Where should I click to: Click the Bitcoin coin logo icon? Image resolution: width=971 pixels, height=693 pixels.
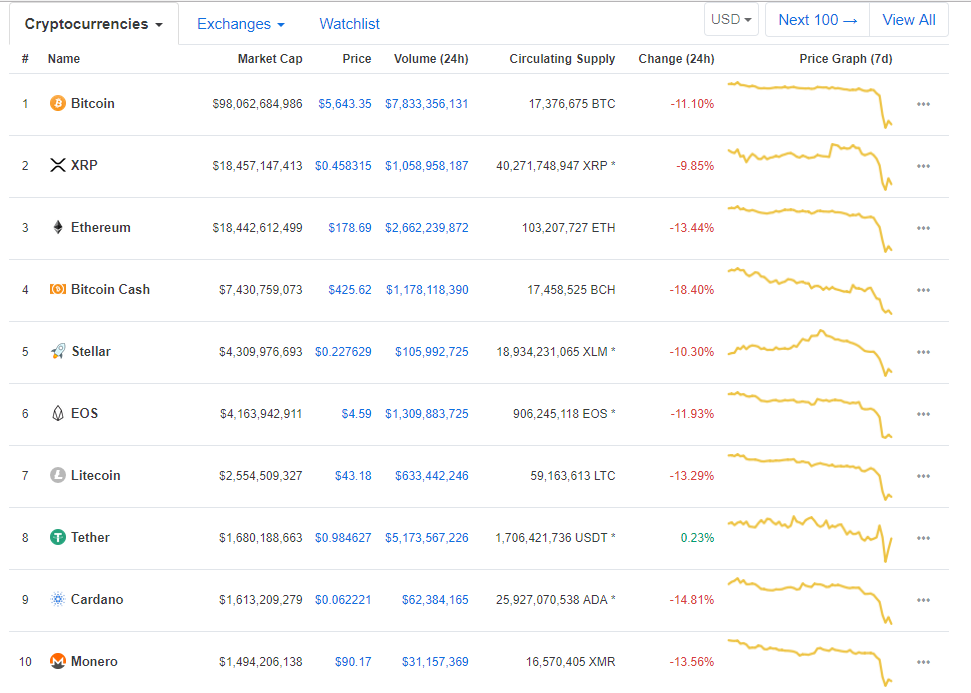58,104
